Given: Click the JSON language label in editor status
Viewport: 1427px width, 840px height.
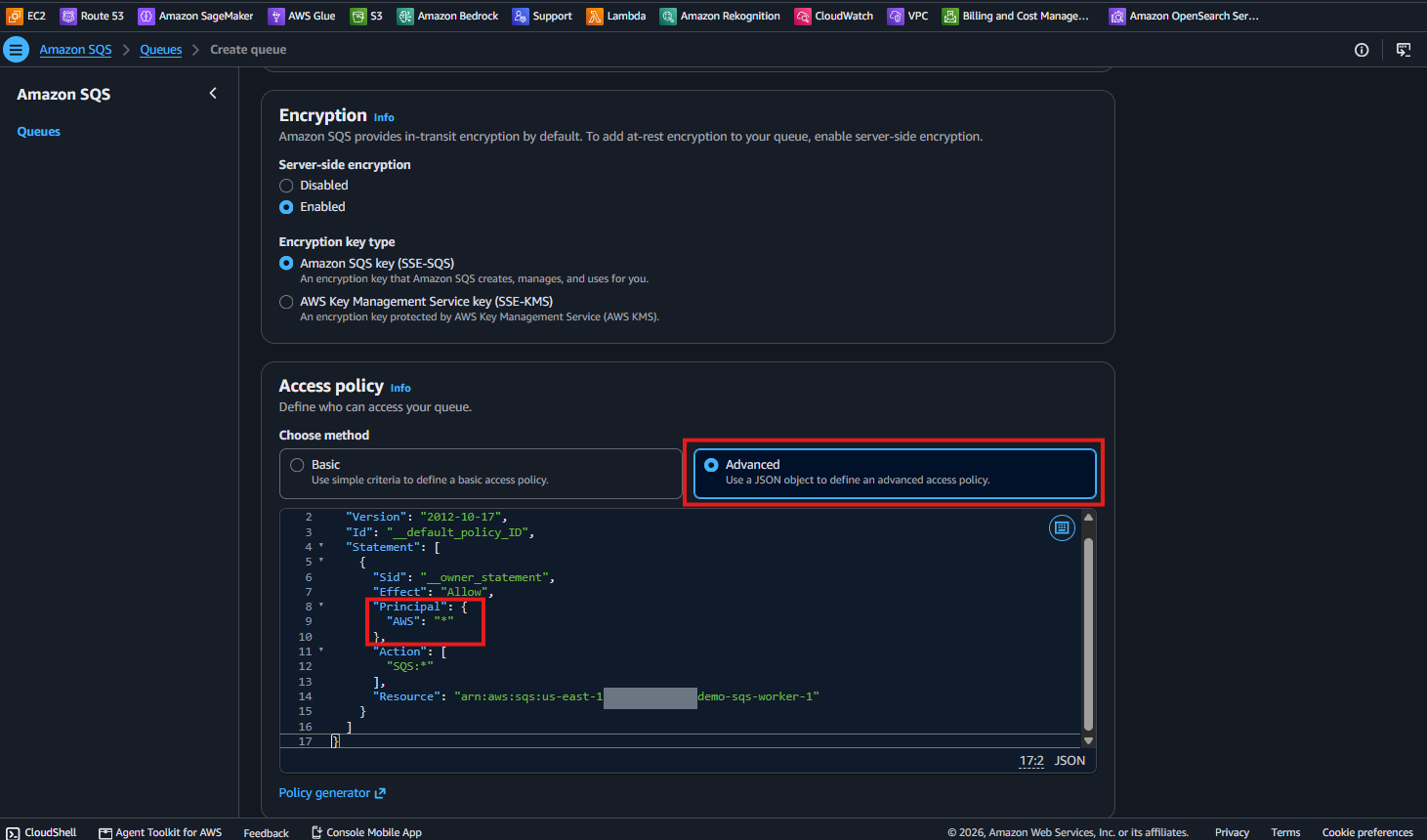Looking at the screenshot, I should pyautogui.click(x=1070, y=761).
